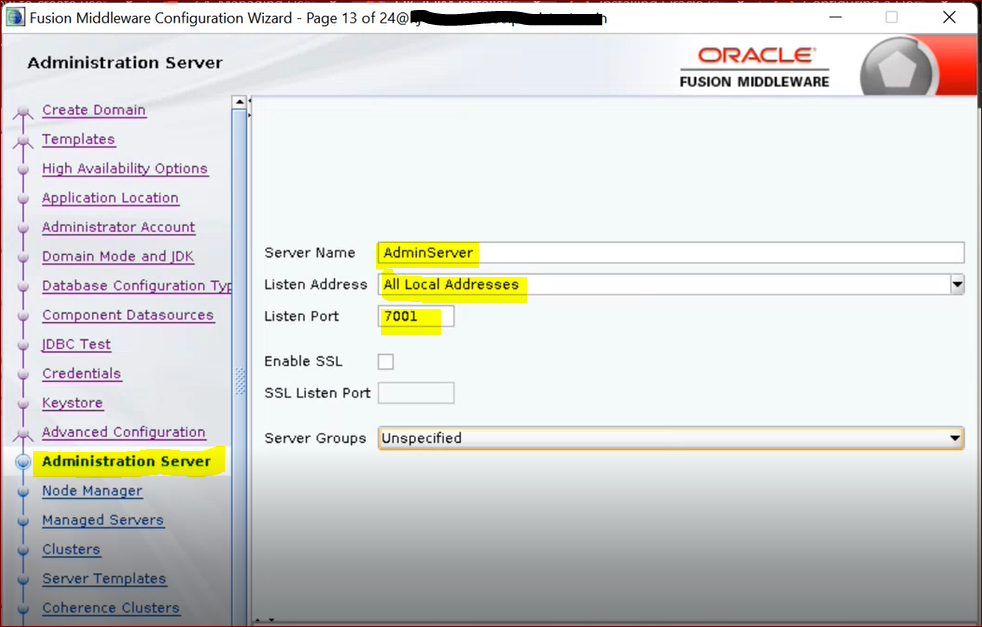
Task: Click the splitter handle beside navigation pane
Action: click(x=249, y=108)
